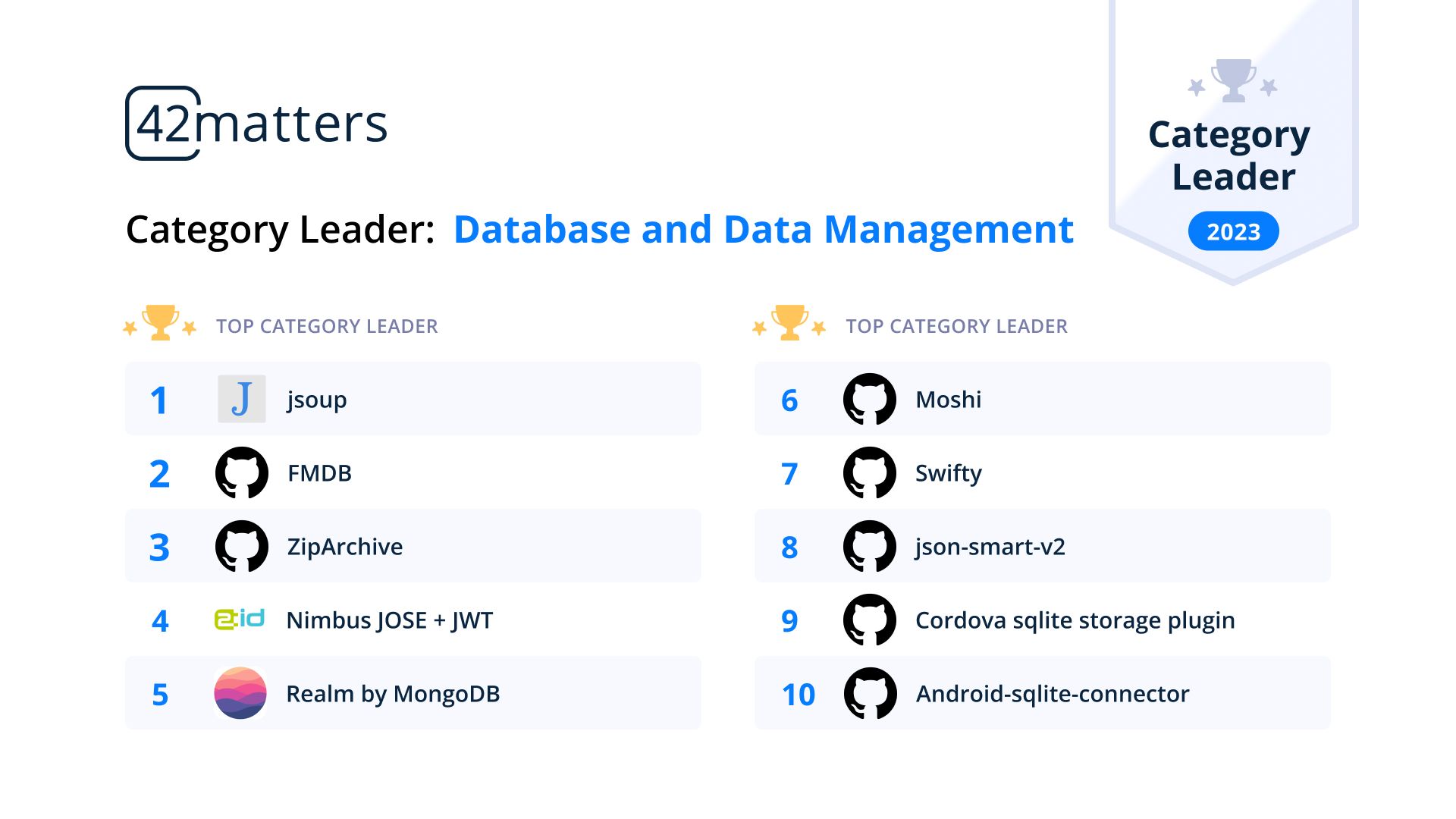Click the Category Leader badge title
The width and height of the screenshot is (1456, 819).
click(1230, 155)
